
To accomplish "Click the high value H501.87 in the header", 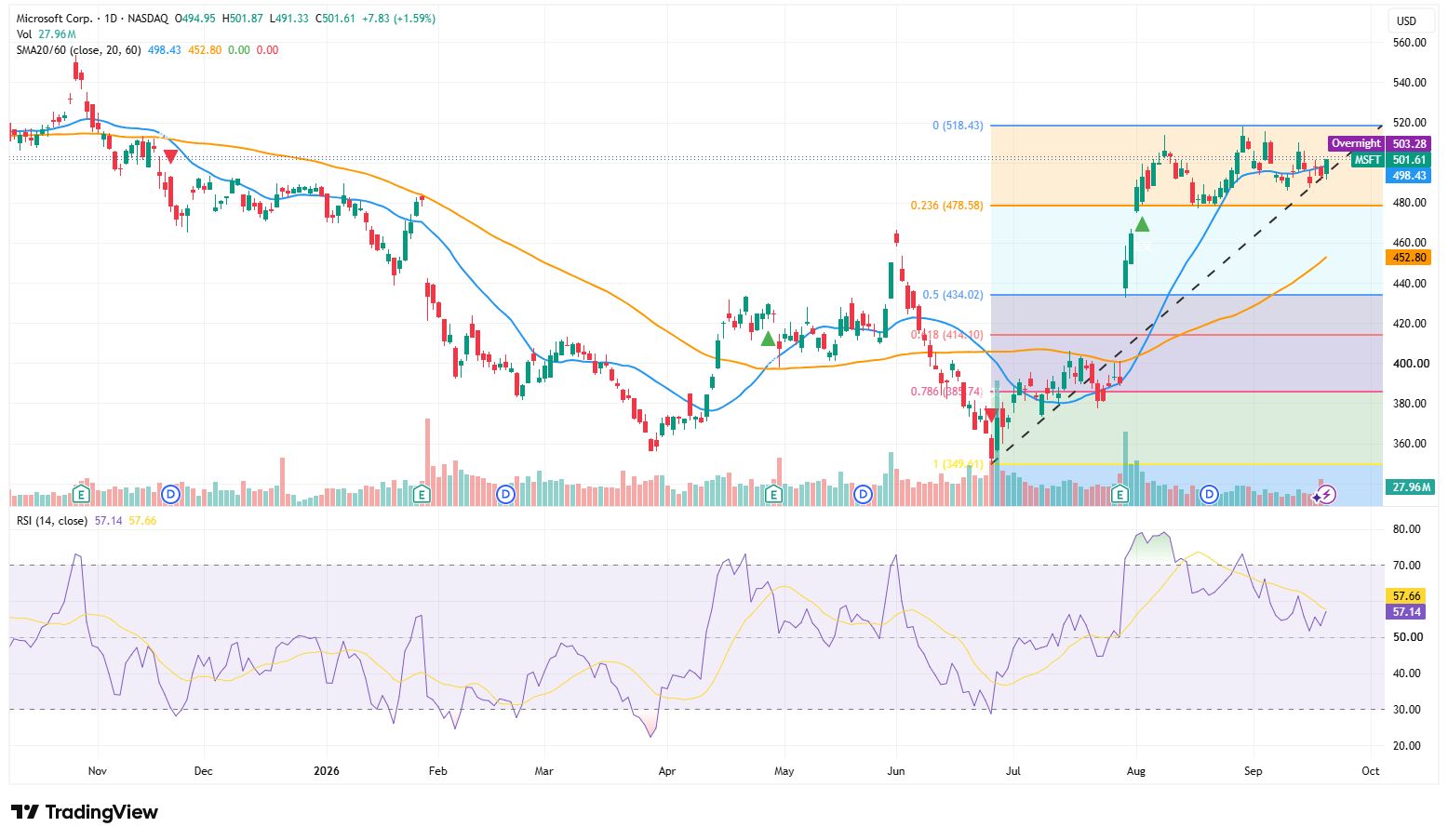I will click(244, 19).
